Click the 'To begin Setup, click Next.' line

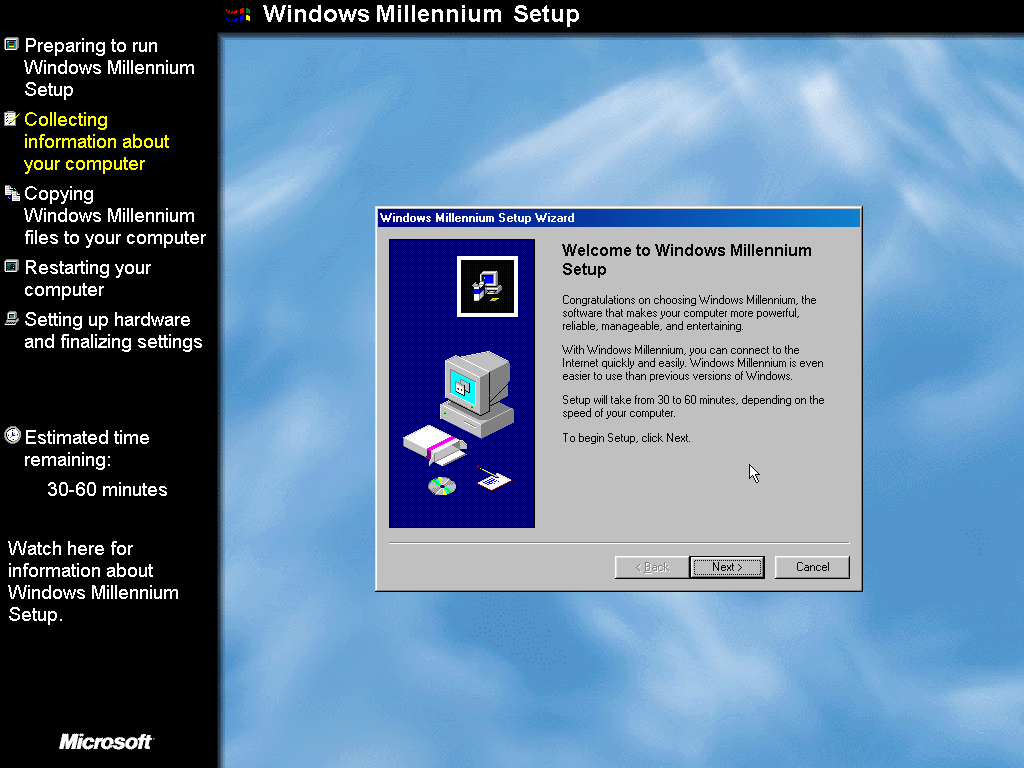point(626,438)
